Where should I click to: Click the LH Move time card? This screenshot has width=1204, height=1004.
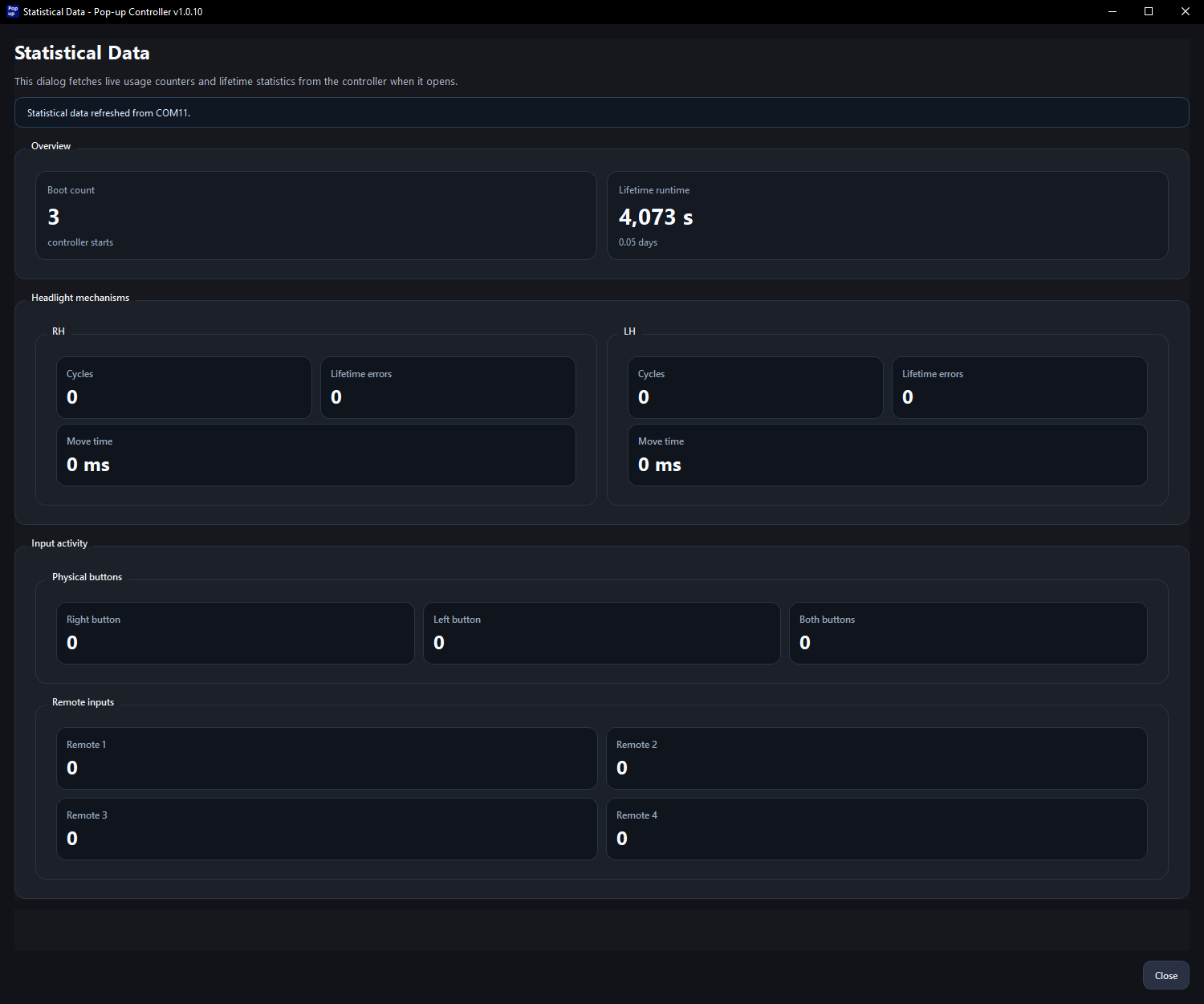pos(887,455)
